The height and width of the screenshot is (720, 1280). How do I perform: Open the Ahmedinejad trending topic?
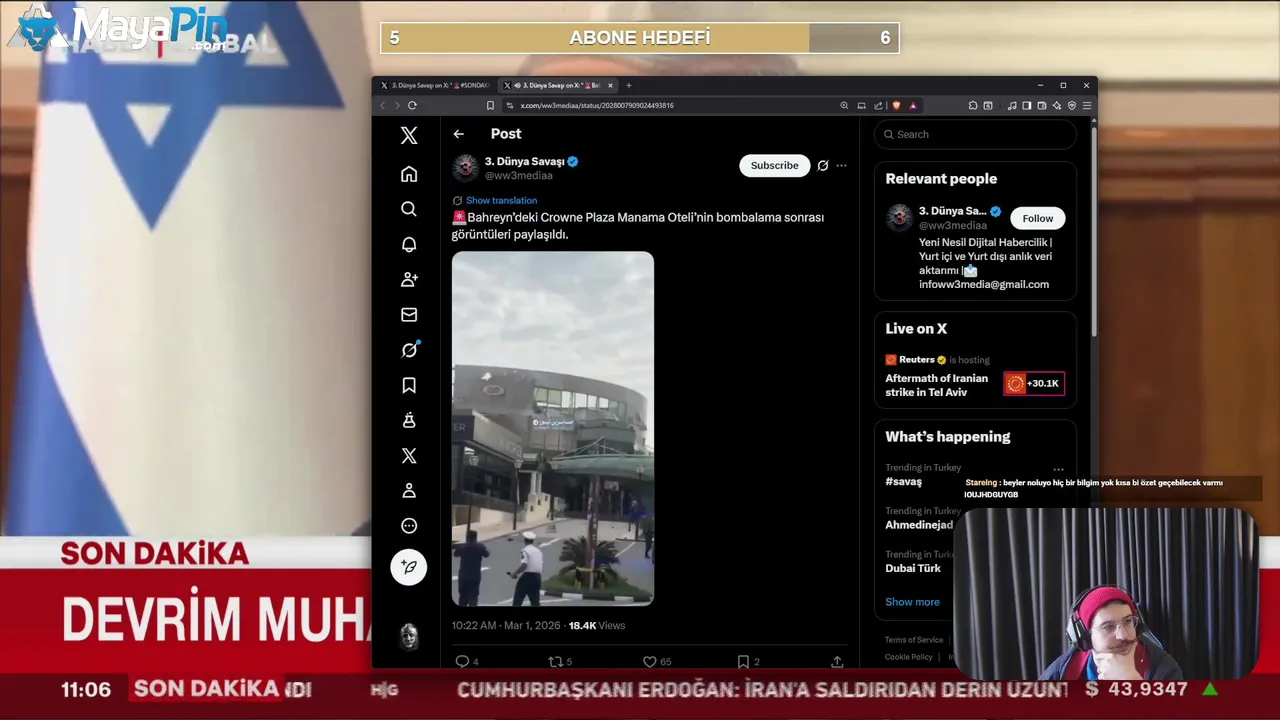click(x=919, y=525)
